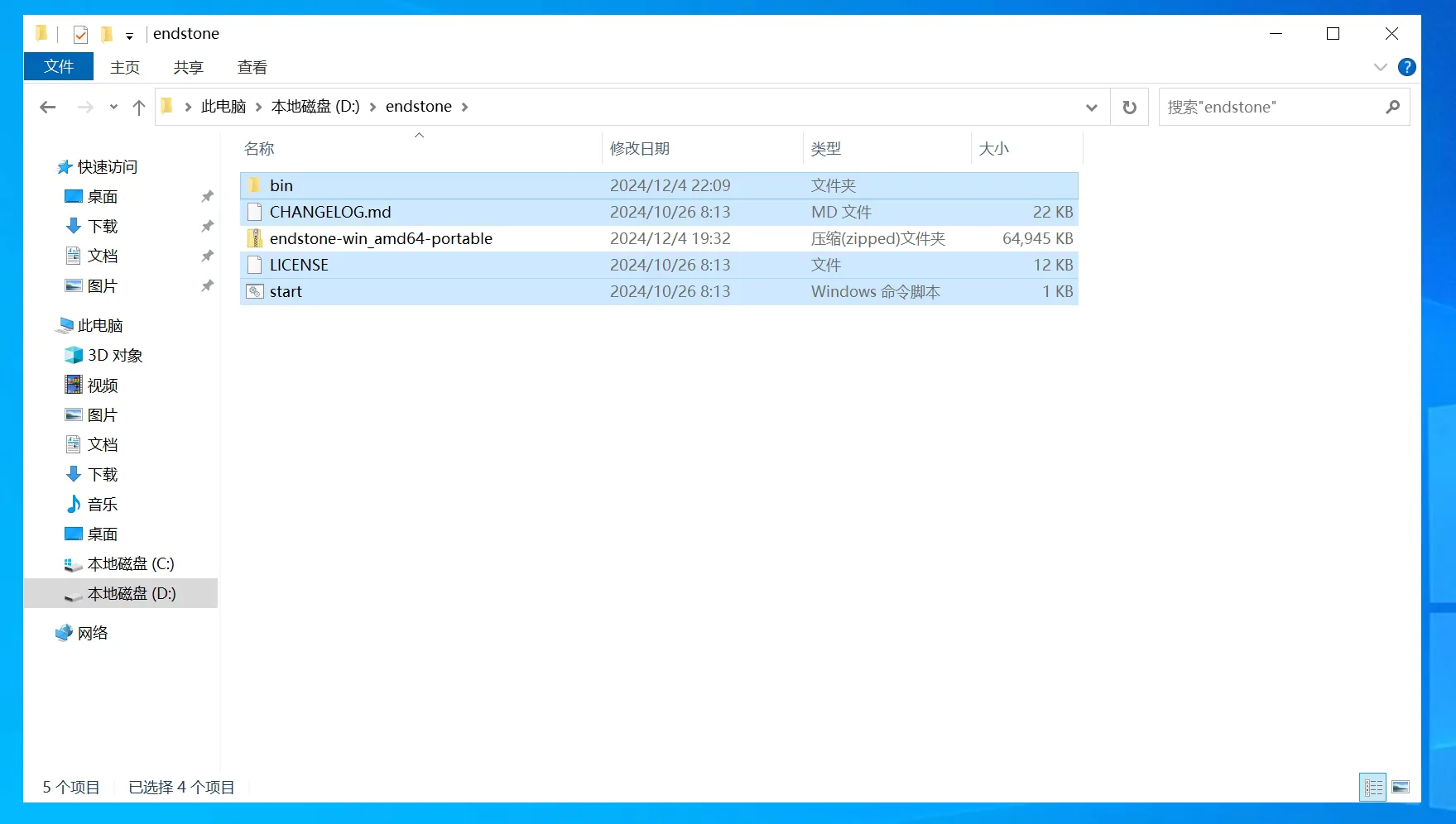Image resolution: width=1456 pixels, height=824 pixels.
Task: Expand the ribbon with the chevron
Action: click(x=1380, y=67)
